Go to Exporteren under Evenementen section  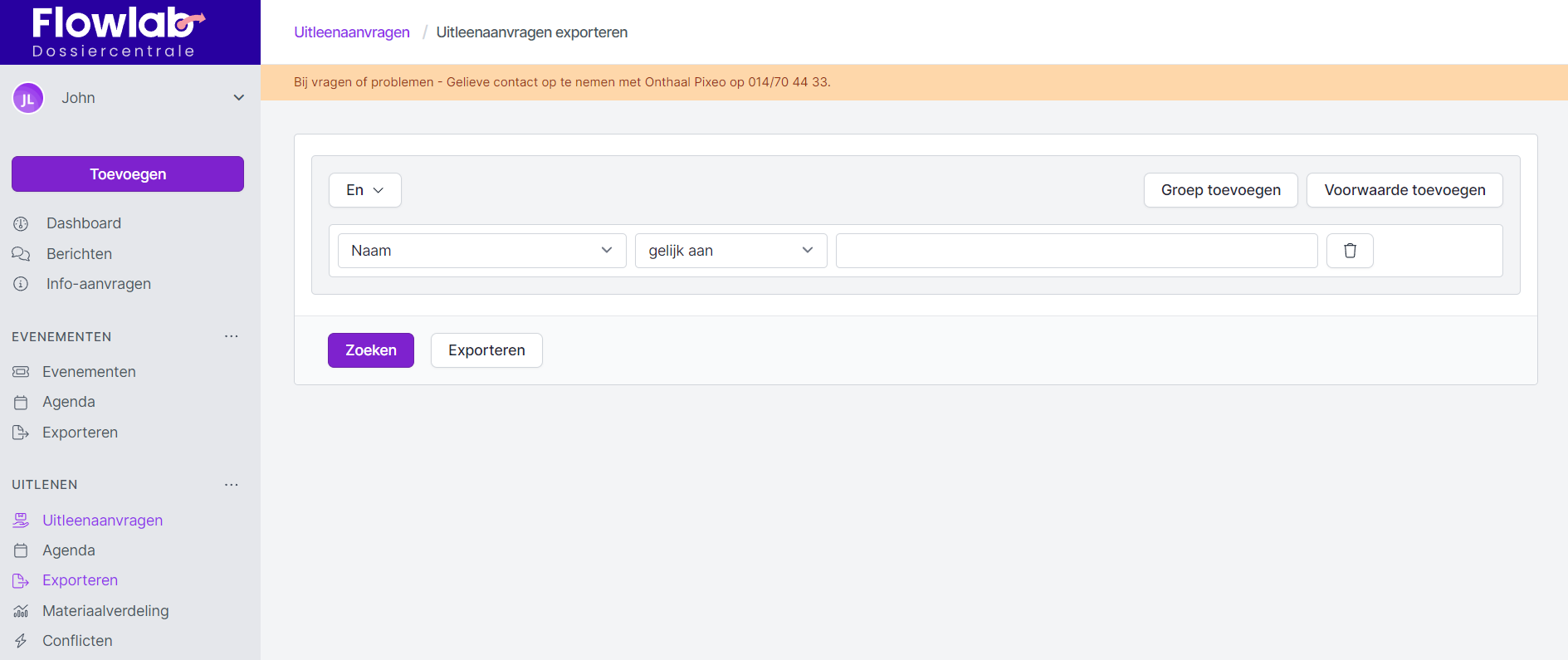pos(80,433)
